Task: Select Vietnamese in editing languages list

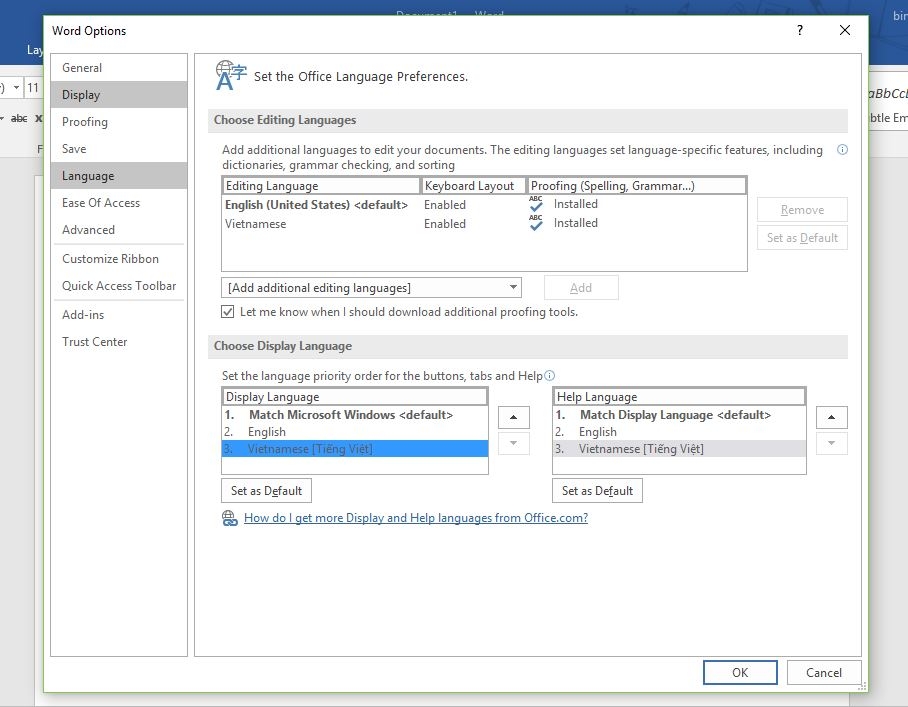Action: tap(256, 224)
